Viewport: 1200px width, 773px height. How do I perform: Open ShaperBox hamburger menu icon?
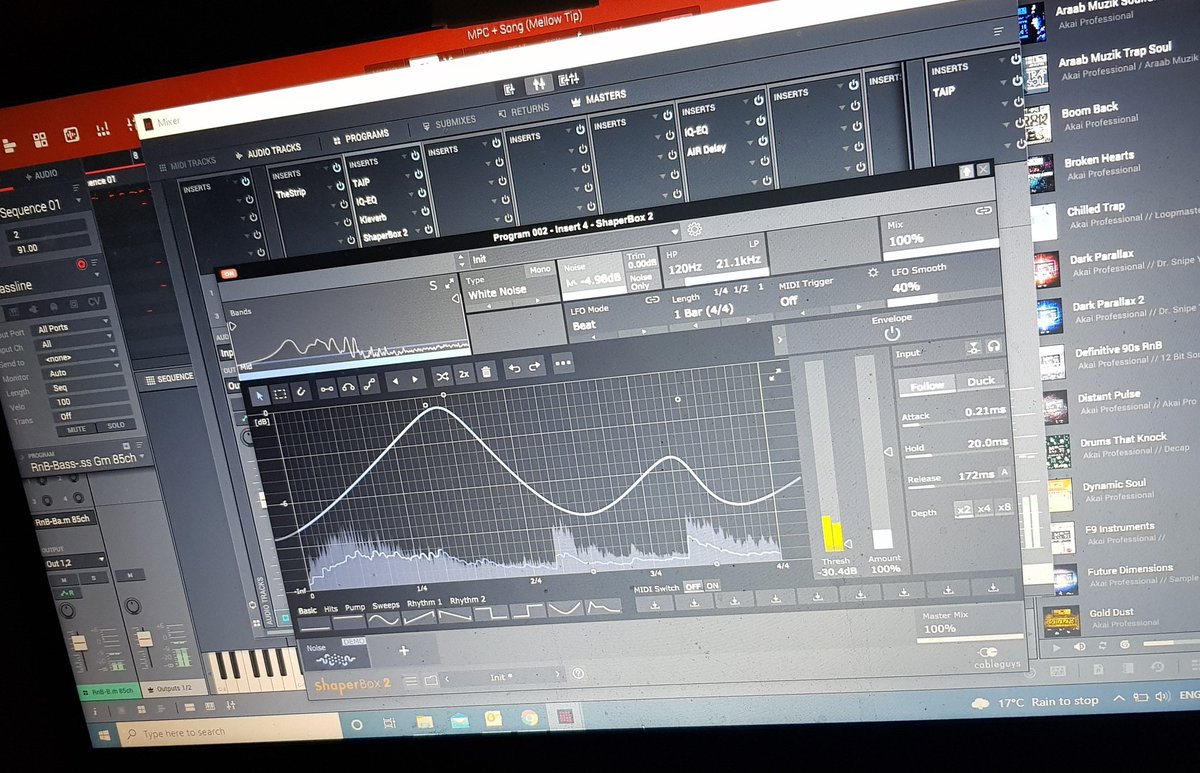pos(410,681)
